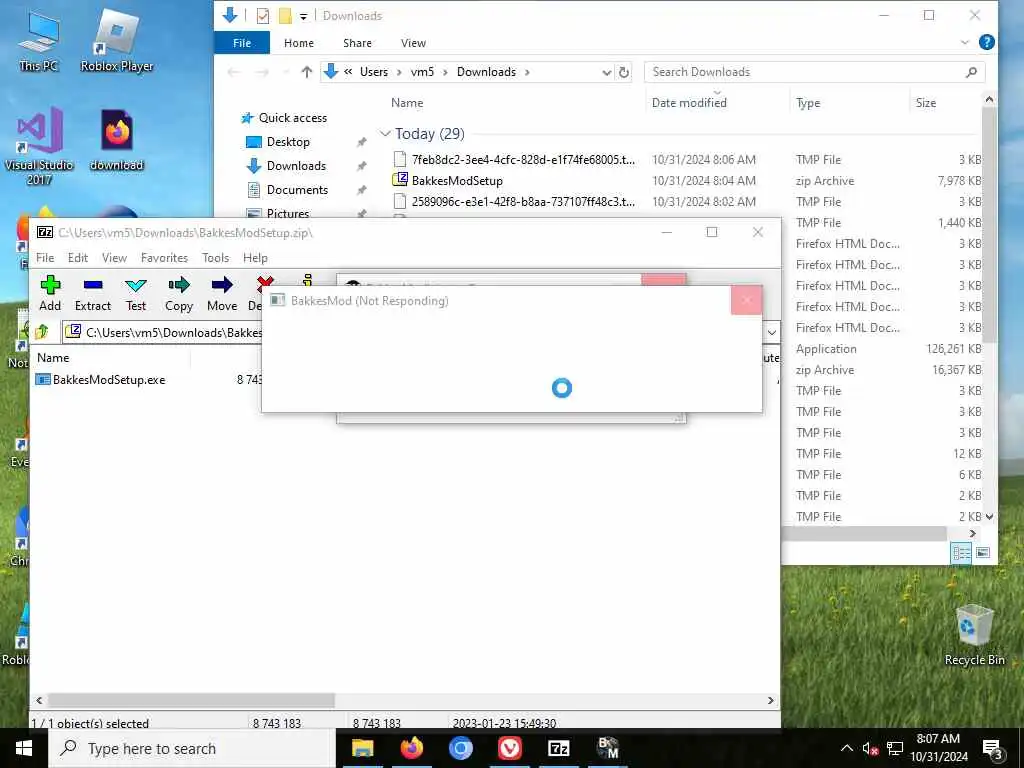Select Quick access in Explorer sidebar
The height and width of the screenshot is (768, 1024).
pos(292,118)
